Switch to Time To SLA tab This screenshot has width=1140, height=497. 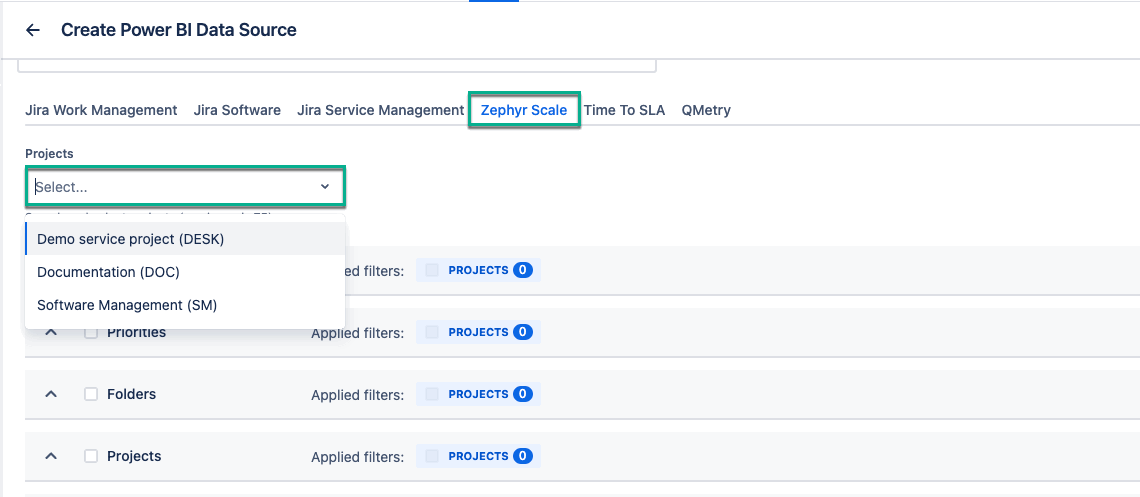(624, 110)
